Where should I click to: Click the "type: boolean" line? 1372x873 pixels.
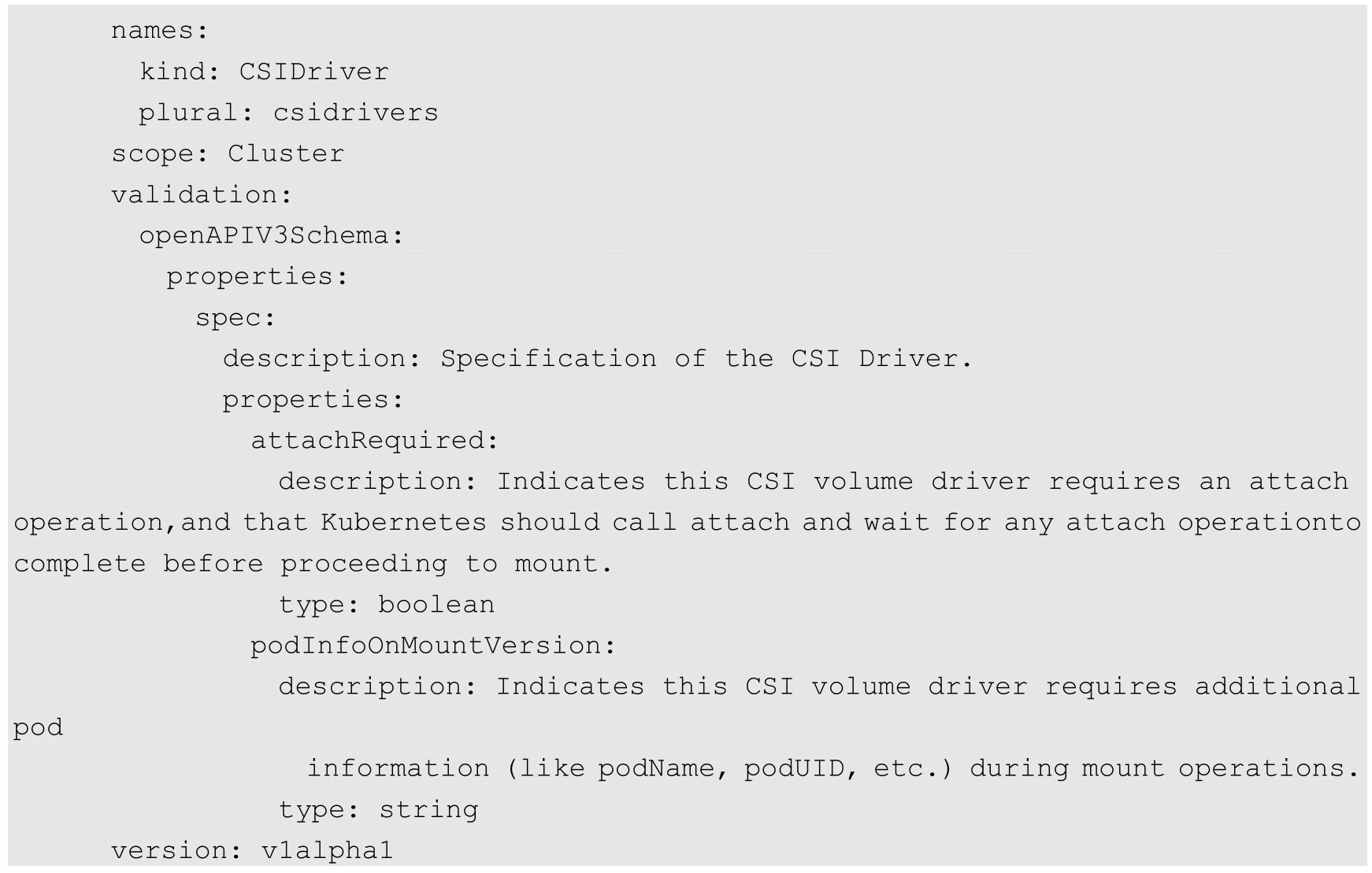click(386, 605)
